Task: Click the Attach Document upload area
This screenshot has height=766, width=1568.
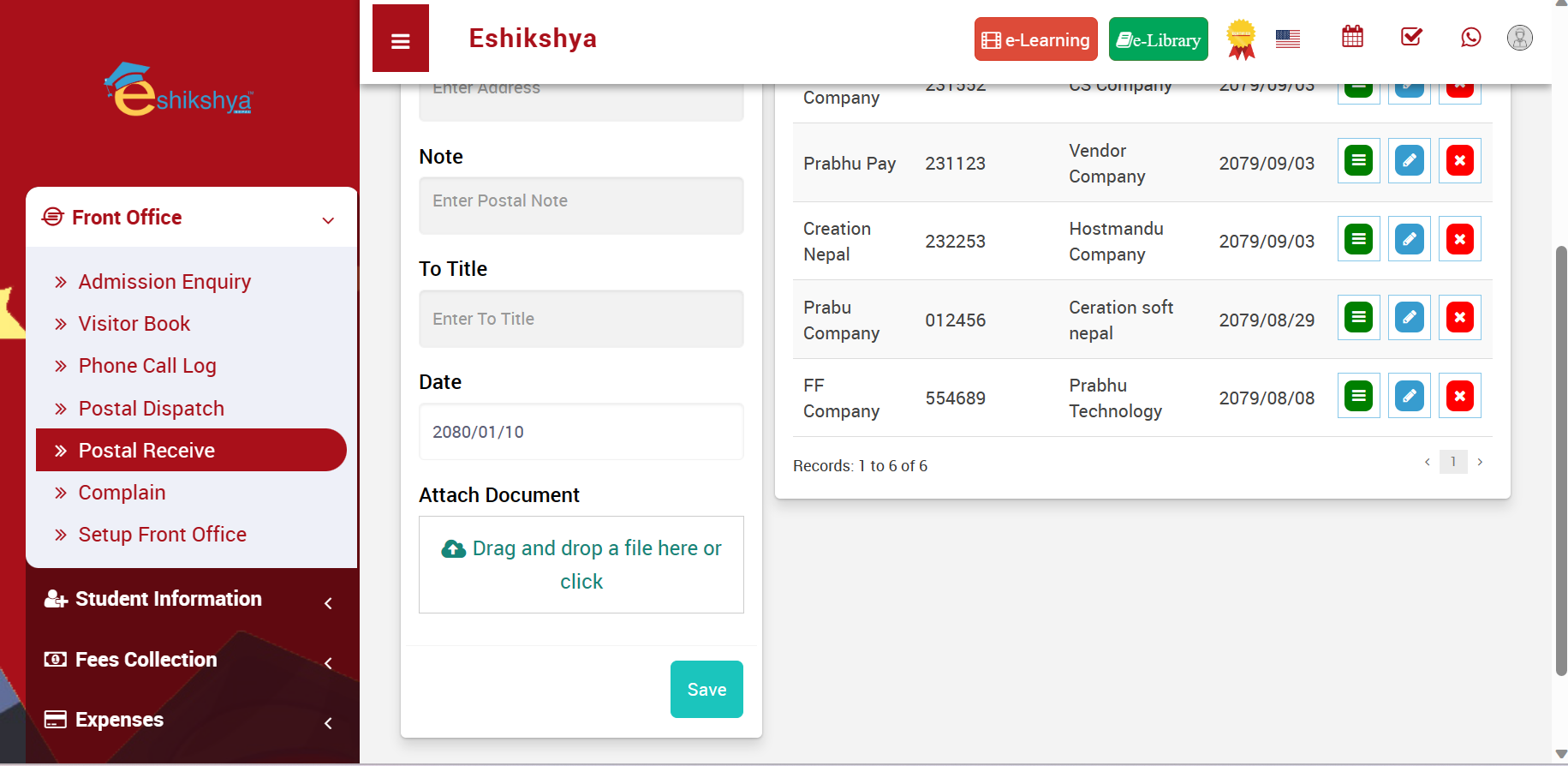Action: point(581,565)
